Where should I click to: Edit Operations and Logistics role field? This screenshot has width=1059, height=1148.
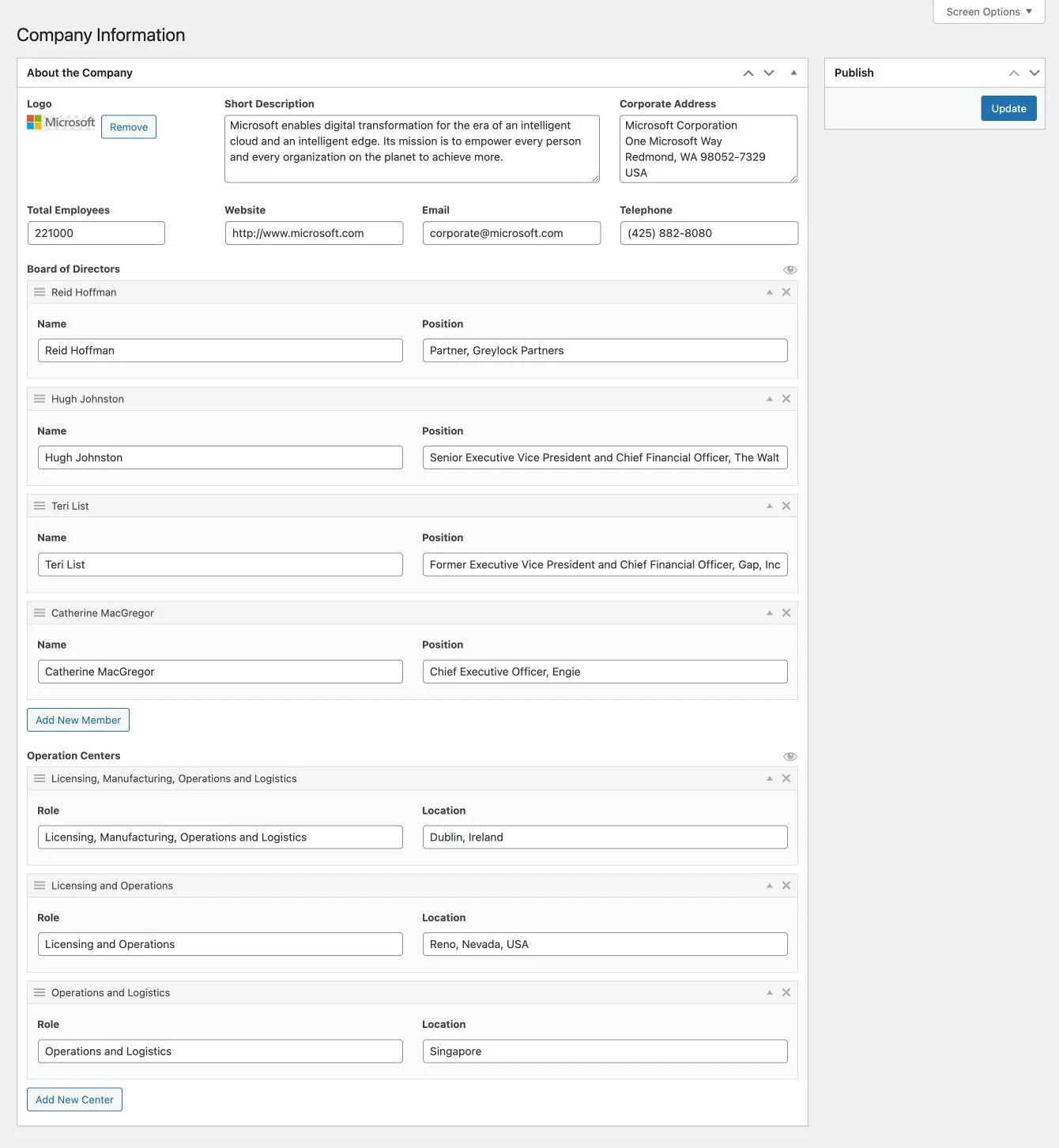(220, 1052)
